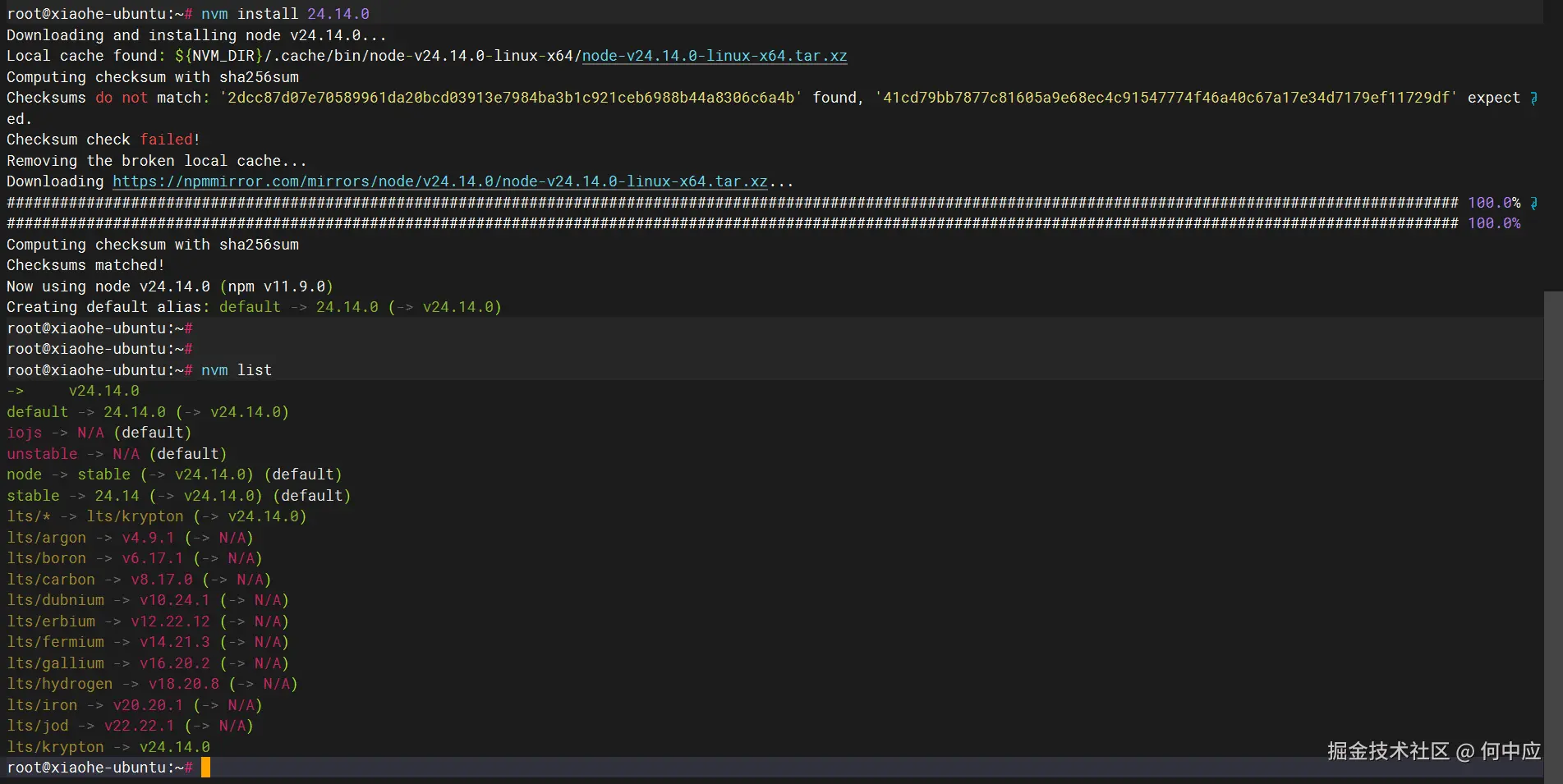Click the first "Computing checksum with sha256sum" line
Viewport: 1563px width, 784px height.
click(x=153, y=77)
